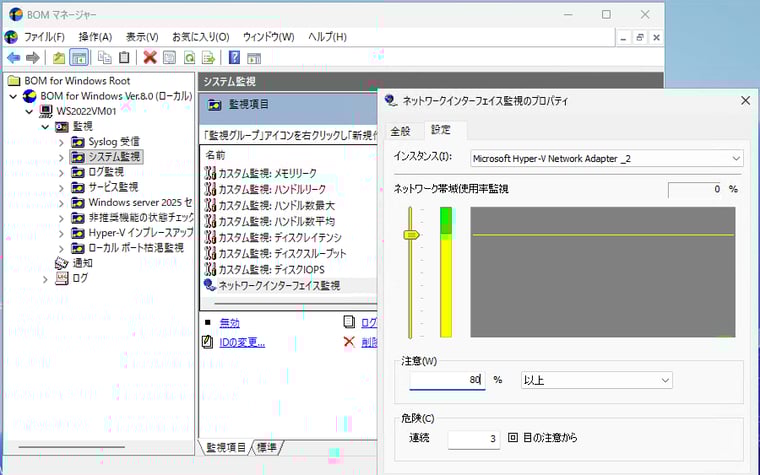
Task: Open the お気に入り(O) menu
Action: [201, 37]
